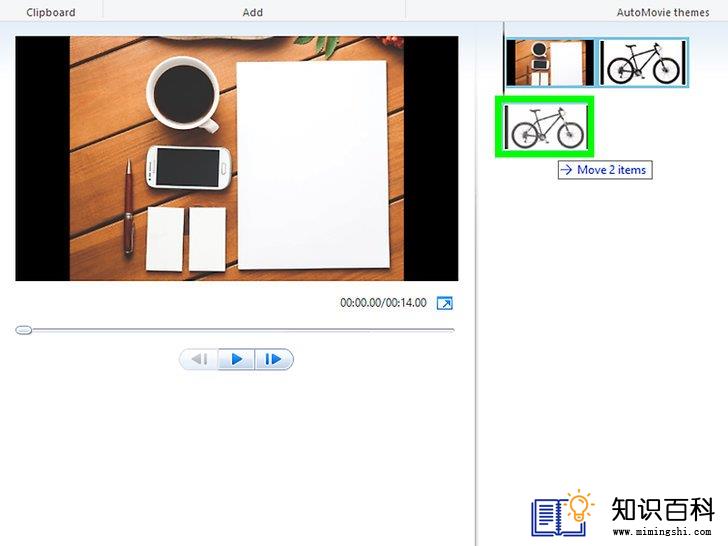This screenshot has width=728, height=546.
Task: Select the bicycle clip in the second row
Action: (545, 127)
